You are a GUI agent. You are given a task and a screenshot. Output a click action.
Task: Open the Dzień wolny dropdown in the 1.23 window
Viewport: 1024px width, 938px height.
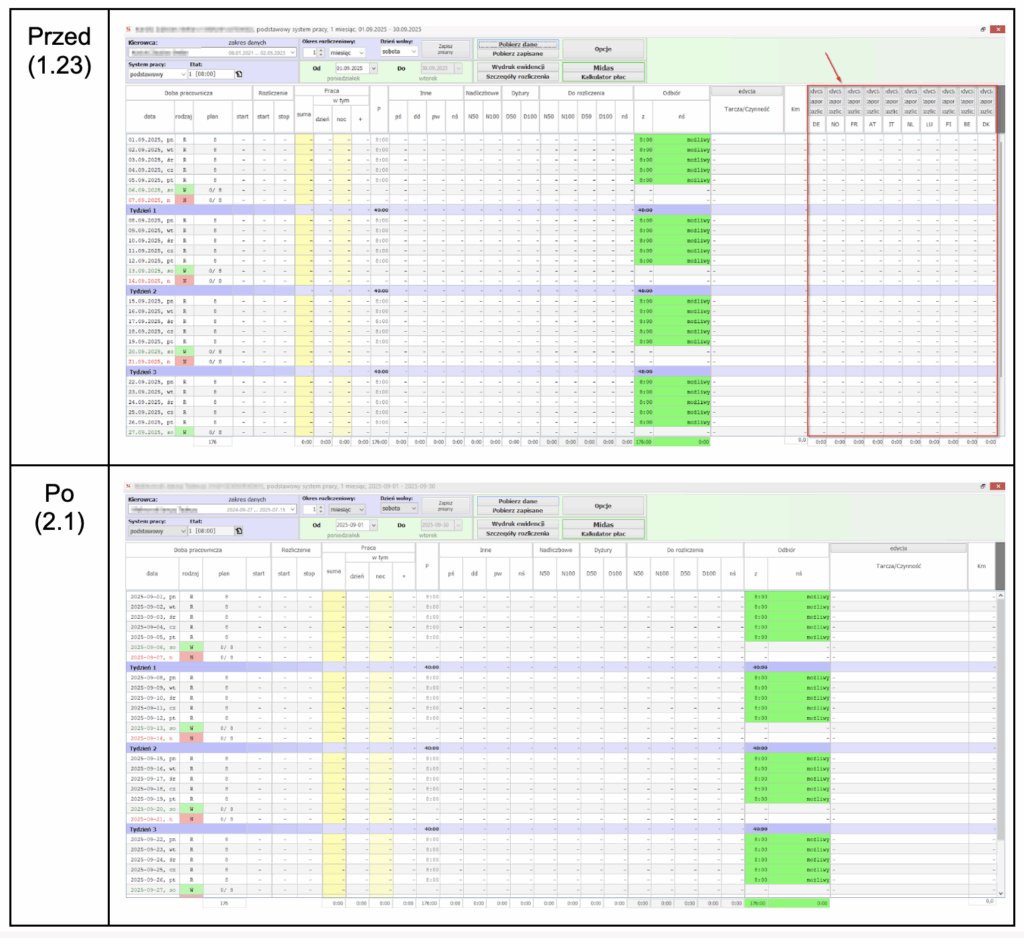413,51
